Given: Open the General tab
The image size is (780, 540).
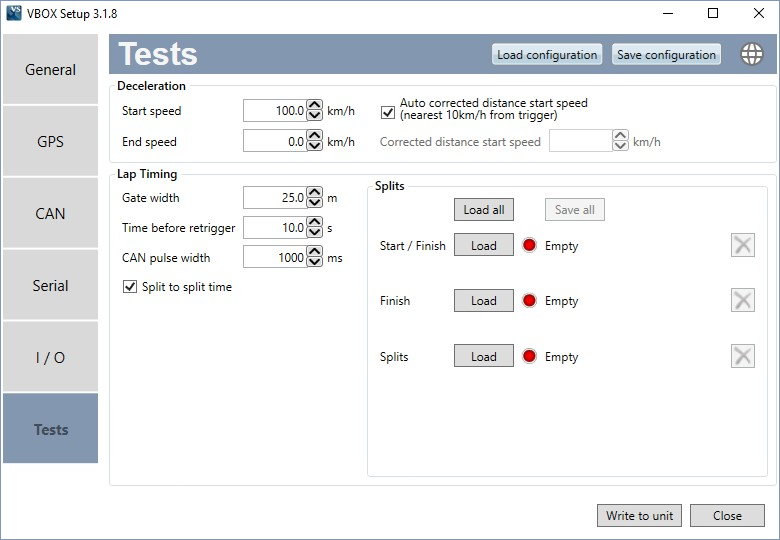Looking at the screenshot, I should tap(50, 70).
